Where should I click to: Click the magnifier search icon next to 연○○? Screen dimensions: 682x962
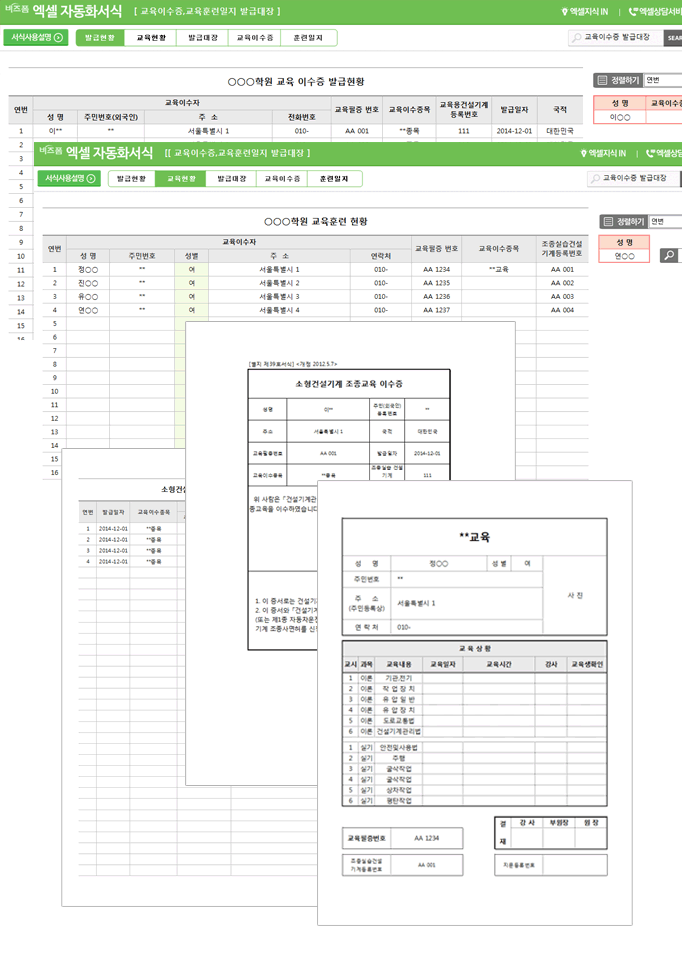(669, 255)
